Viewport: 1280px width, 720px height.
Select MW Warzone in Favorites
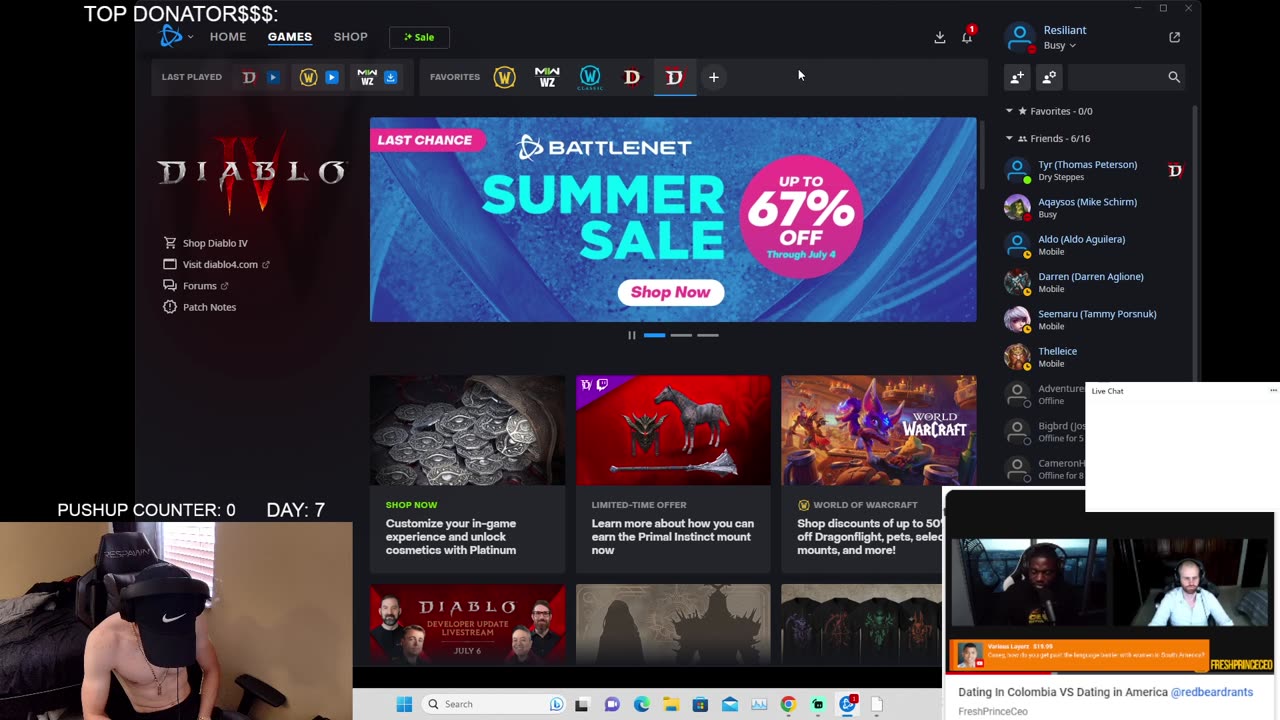(547, 77)
